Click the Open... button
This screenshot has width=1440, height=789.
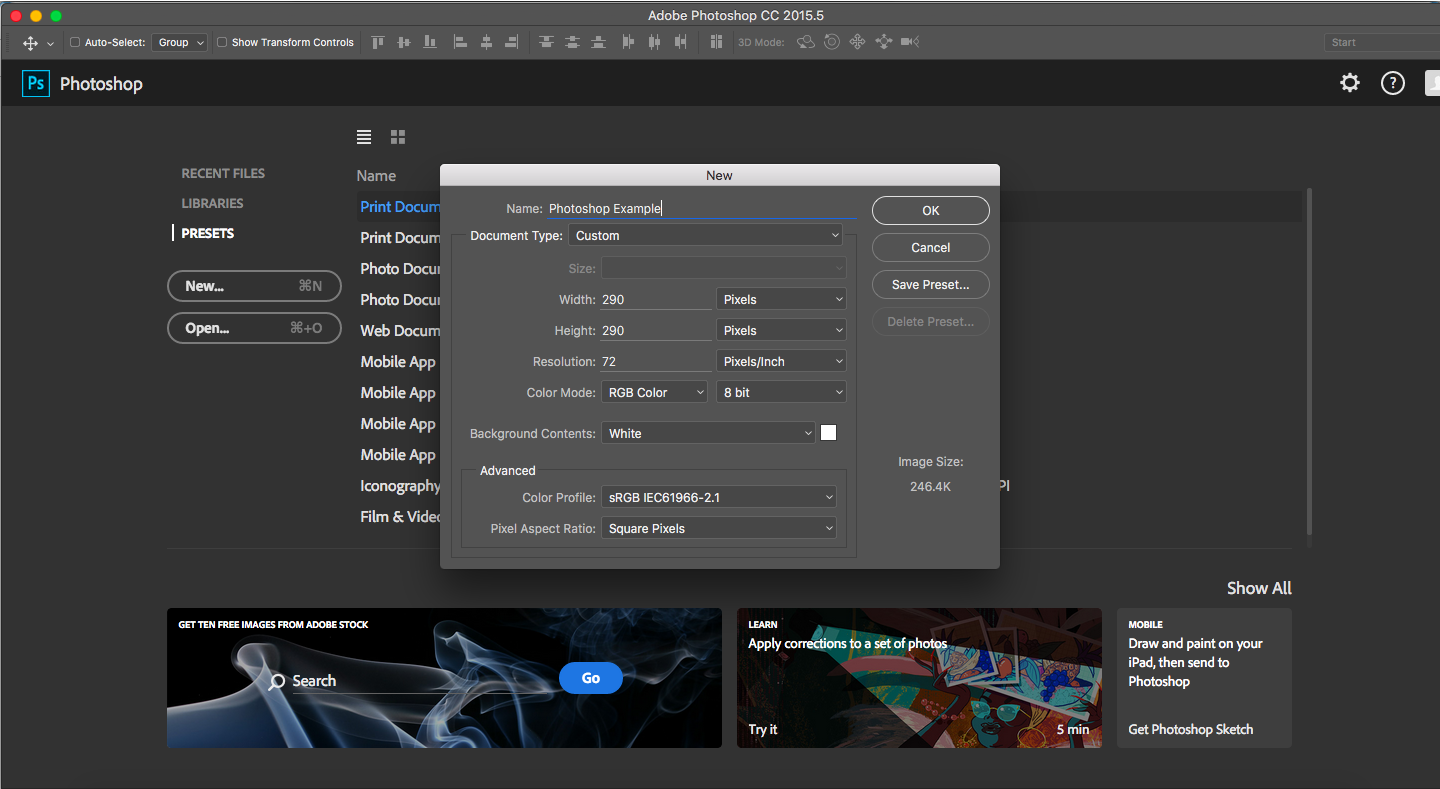pyautogui.click(x=254, y=328)
